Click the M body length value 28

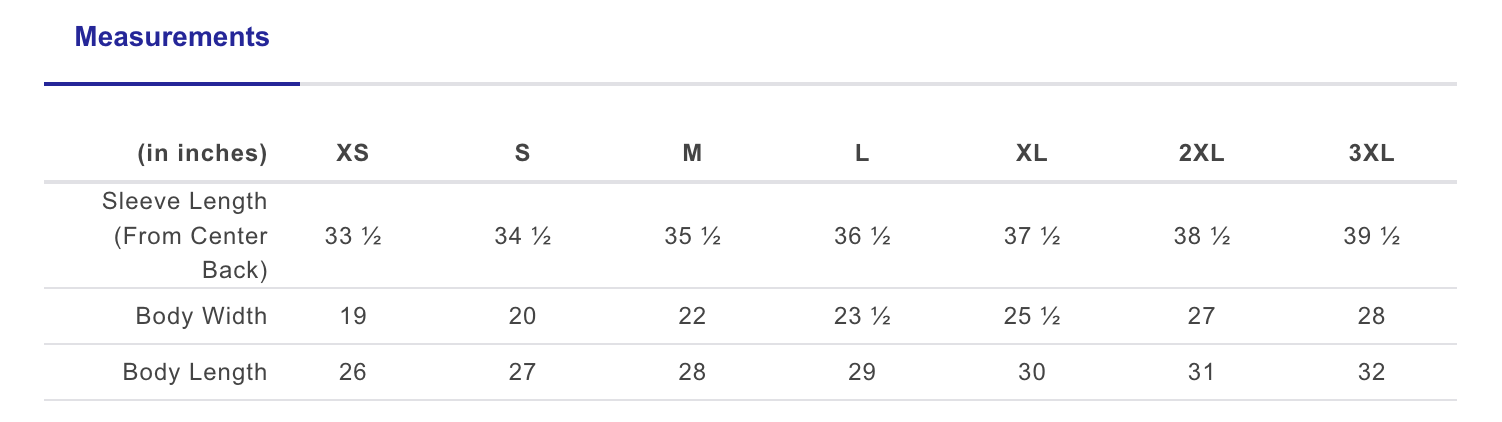point(692,373)
